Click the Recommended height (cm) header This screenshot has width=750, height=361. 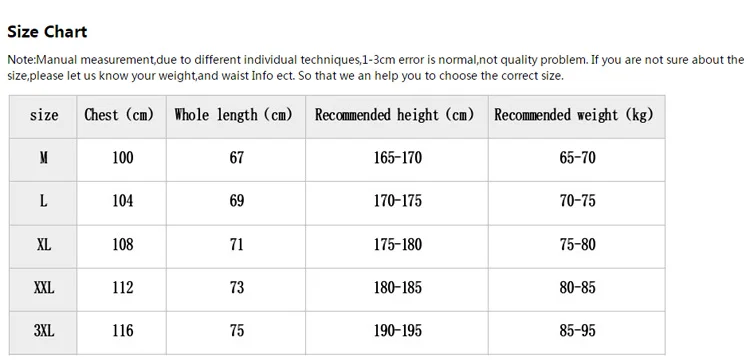click(397, 117)
